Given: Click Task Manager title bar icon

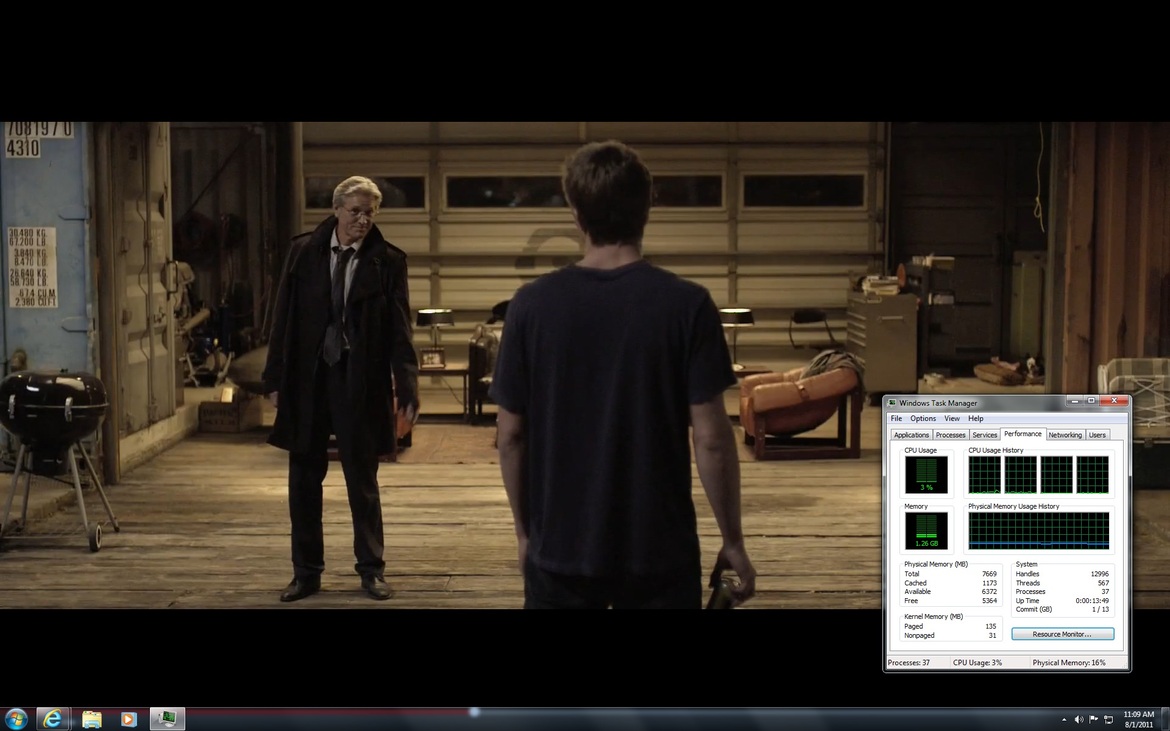Looking at the screenshot, I should pyautogui.click(x=892, y=403).
